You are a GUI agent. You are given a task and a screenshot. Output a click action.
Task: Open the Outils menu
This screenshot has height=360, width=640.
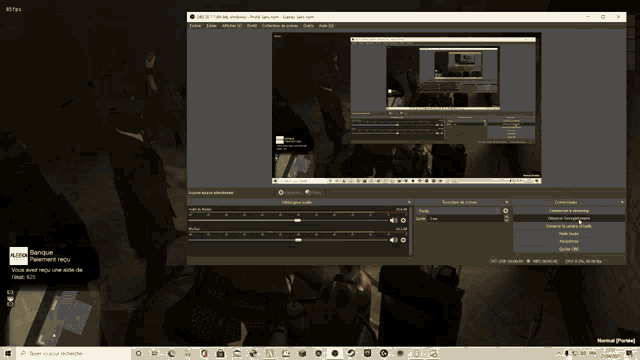pyautogui.click(x=309, y=25)
